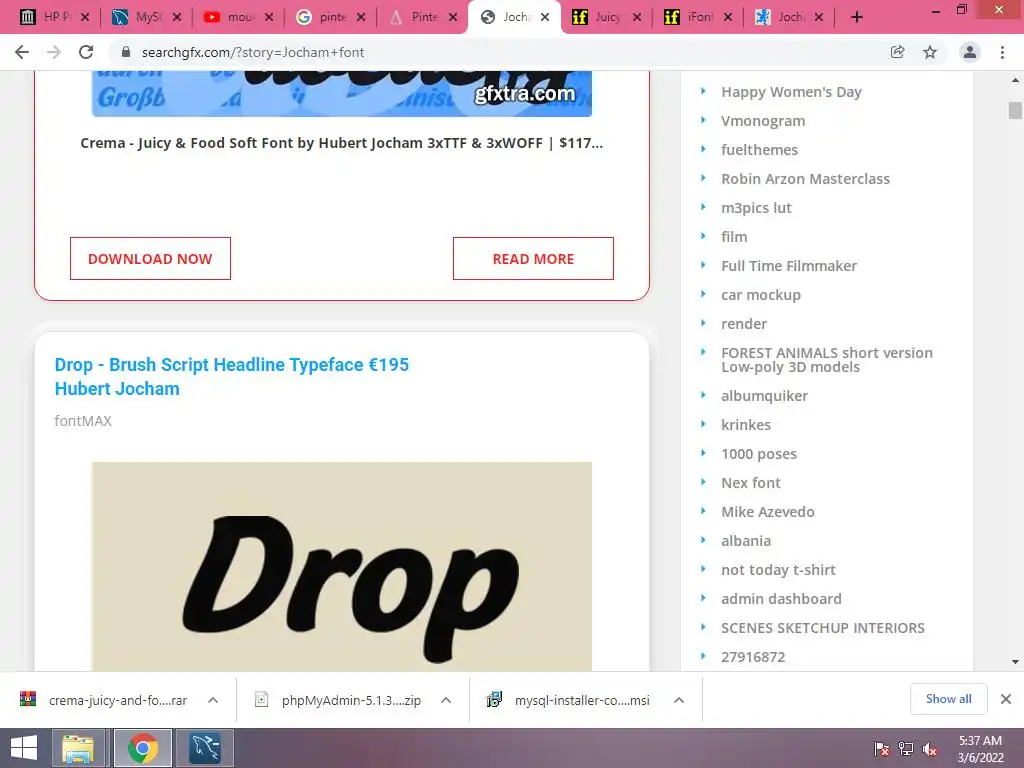Open a new browser tab
This screenshot has height=768, width=1024.
pos(857,17)
